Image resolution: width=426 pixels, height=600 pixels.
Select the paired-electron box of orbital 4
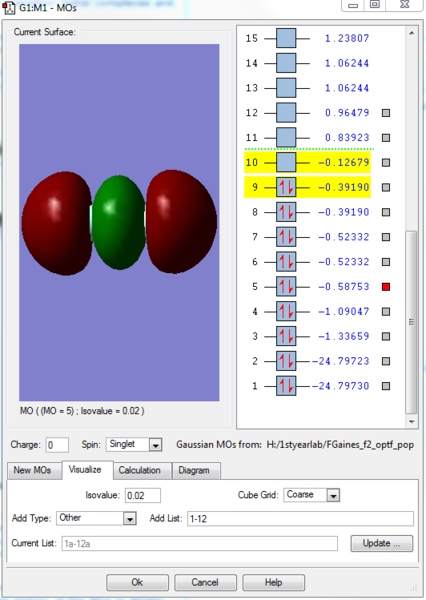(286, 312)
